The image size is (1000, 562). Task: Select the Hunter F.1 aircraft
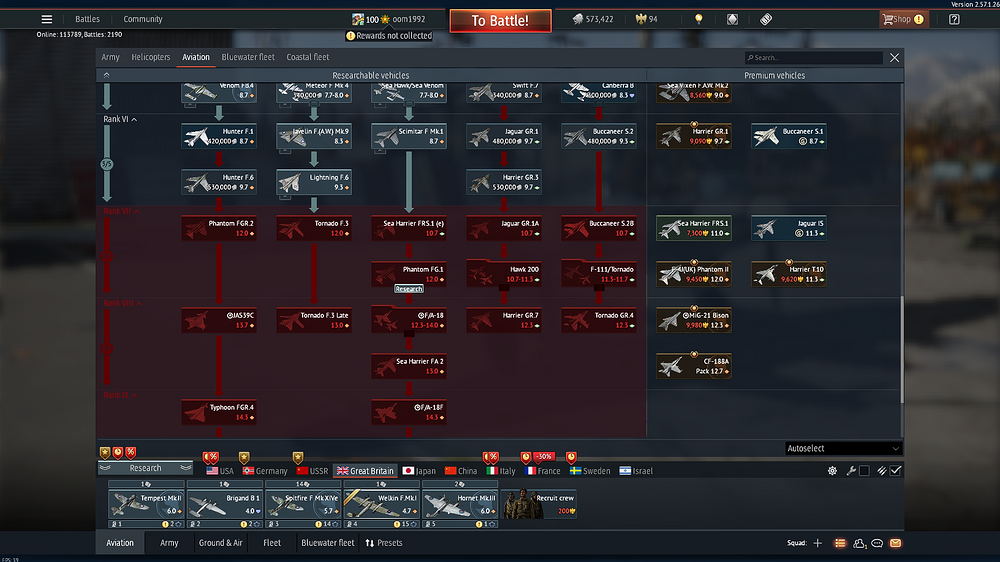[219, 136]
